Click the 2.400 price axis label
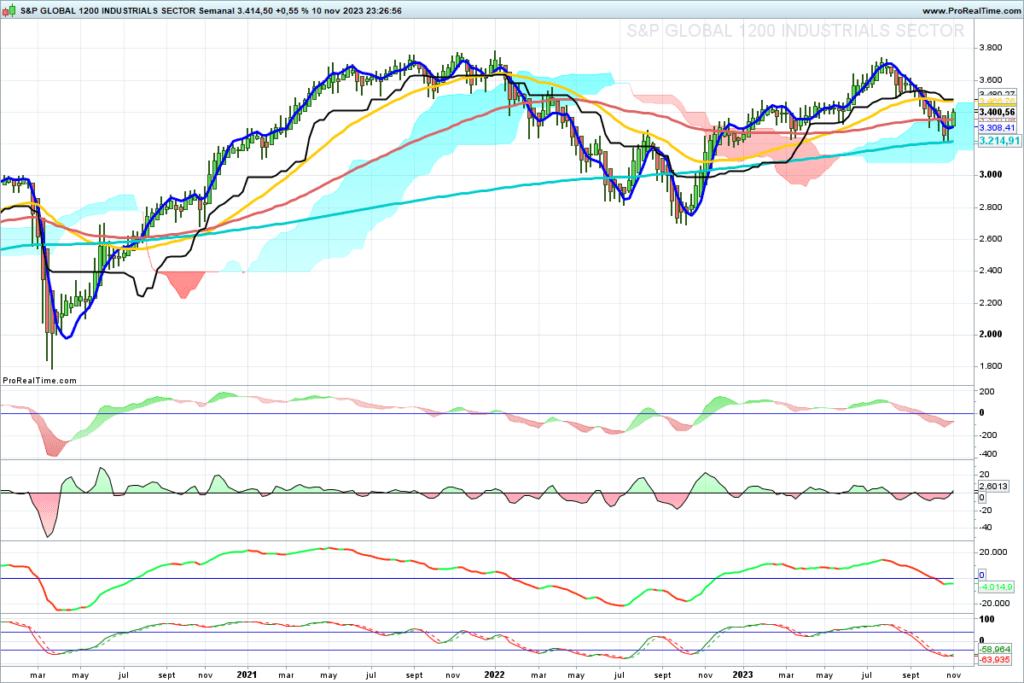The image size is (1024, 683). [x=991, y=270]
